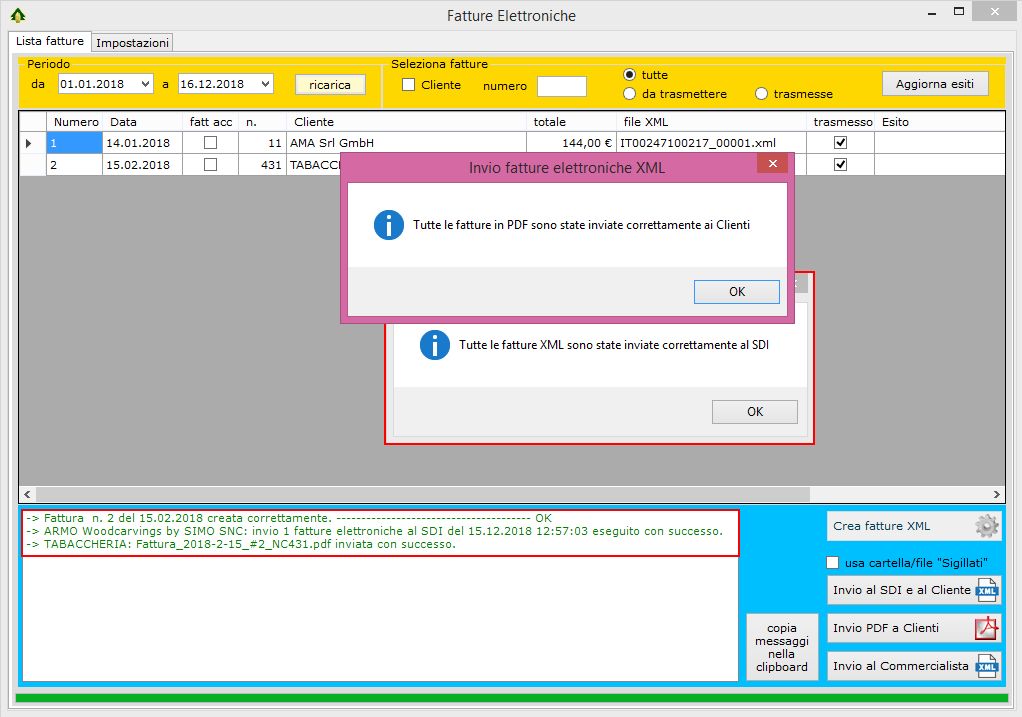Viewport: 1022px width, 717px height.
Task: Close the Invio fatture elettroniche XML dialog
Action: point(770,167)
